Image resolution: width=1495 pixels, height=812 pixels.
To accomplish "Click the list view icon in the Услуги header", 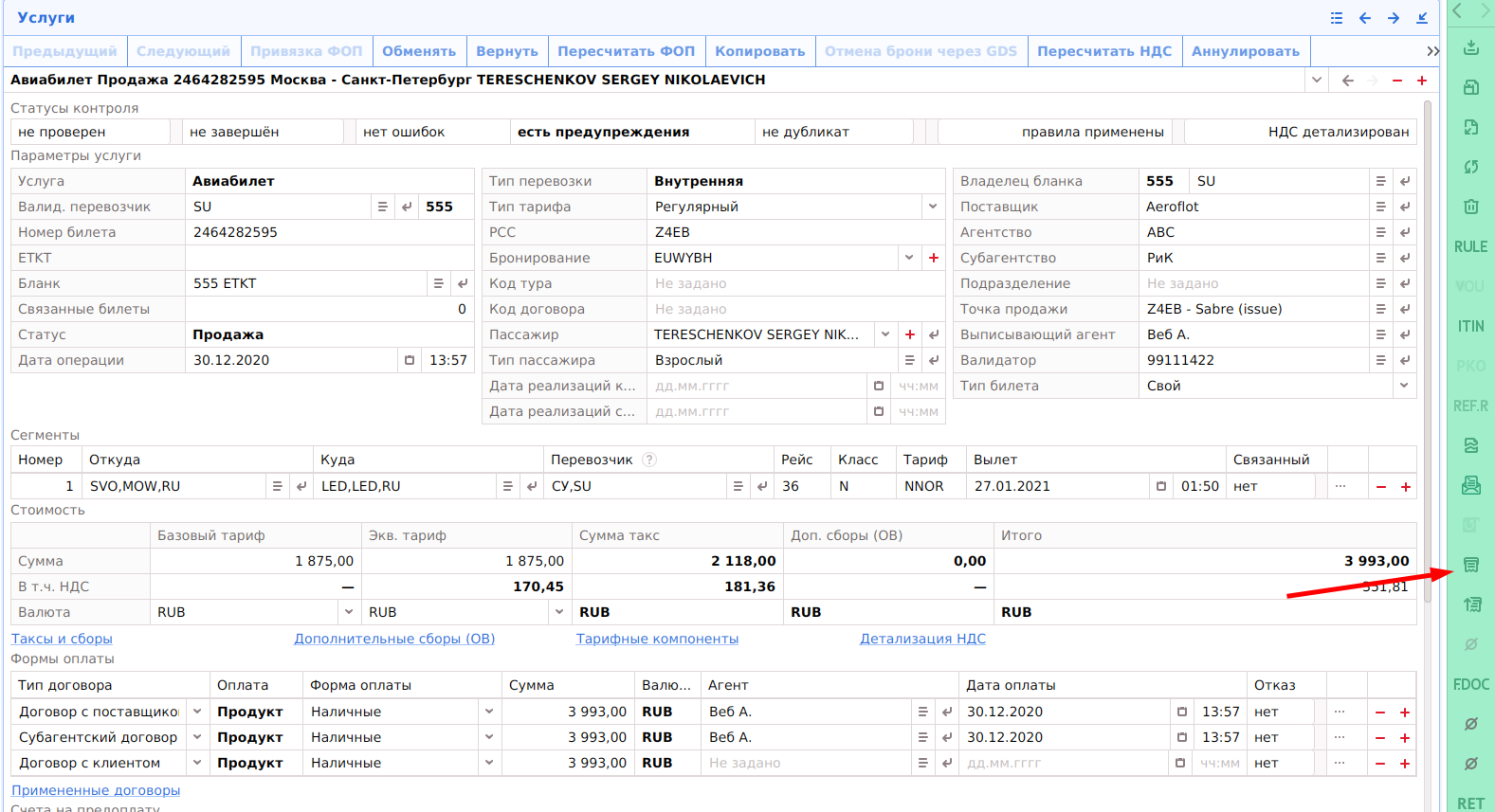I will 1336,18.
